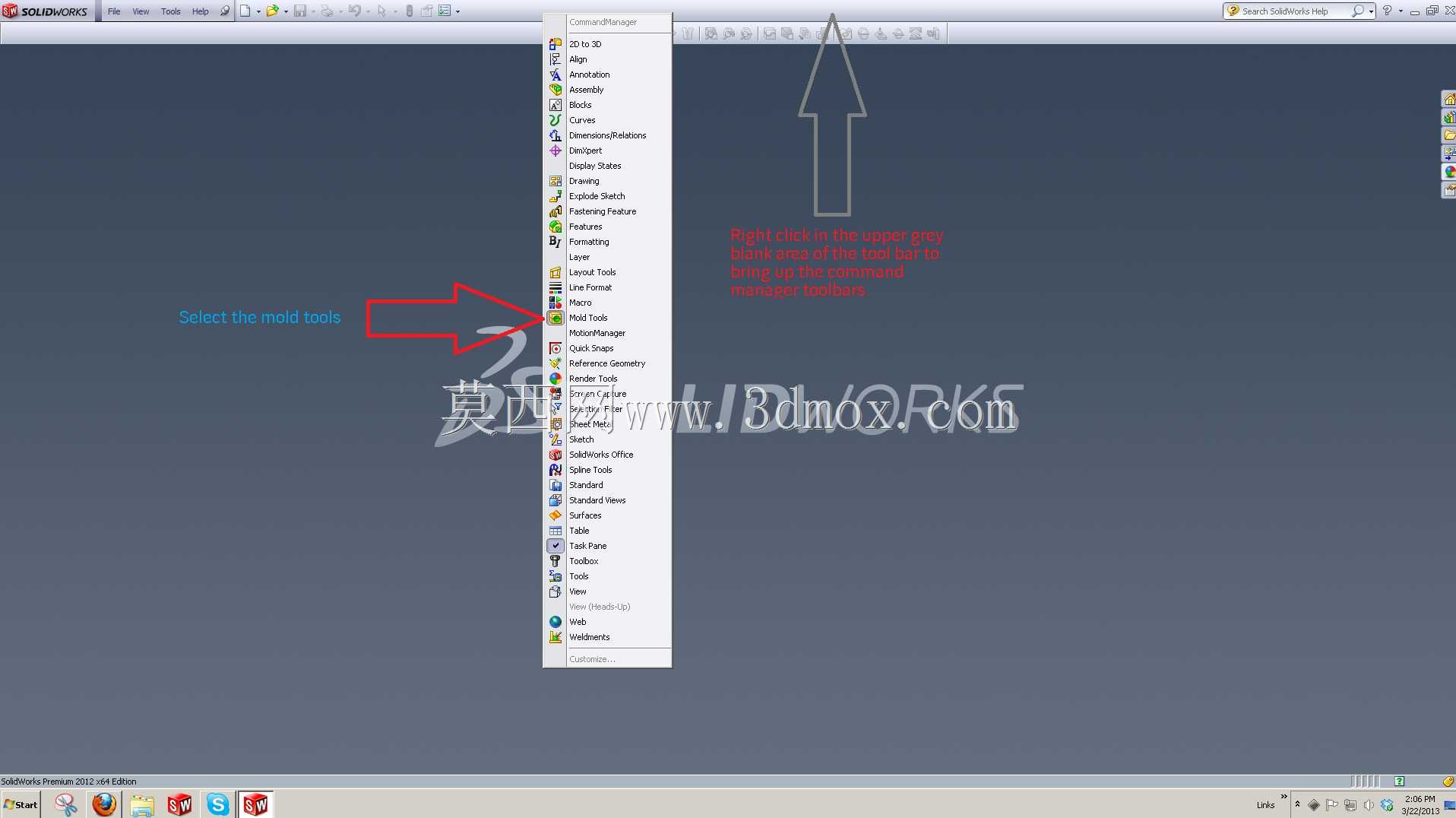Open the Options settings icon
Viewport: 1456px width, 818px height.
click(445, 11)
